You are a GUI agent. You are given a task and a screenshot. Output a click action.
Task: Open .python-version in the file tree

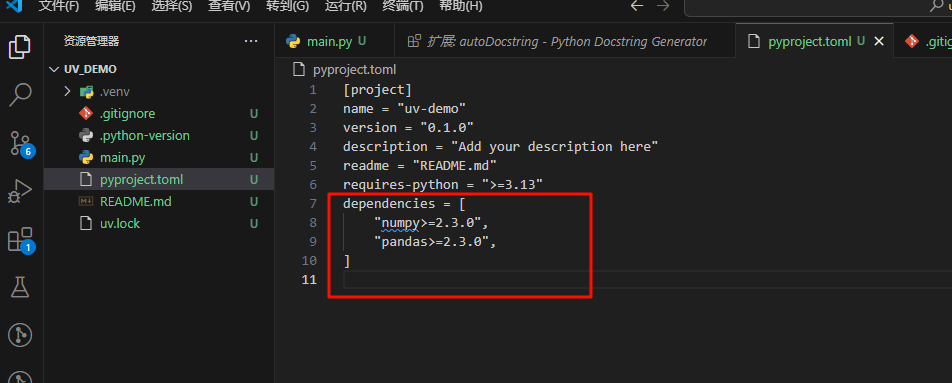tap(159, 135)
